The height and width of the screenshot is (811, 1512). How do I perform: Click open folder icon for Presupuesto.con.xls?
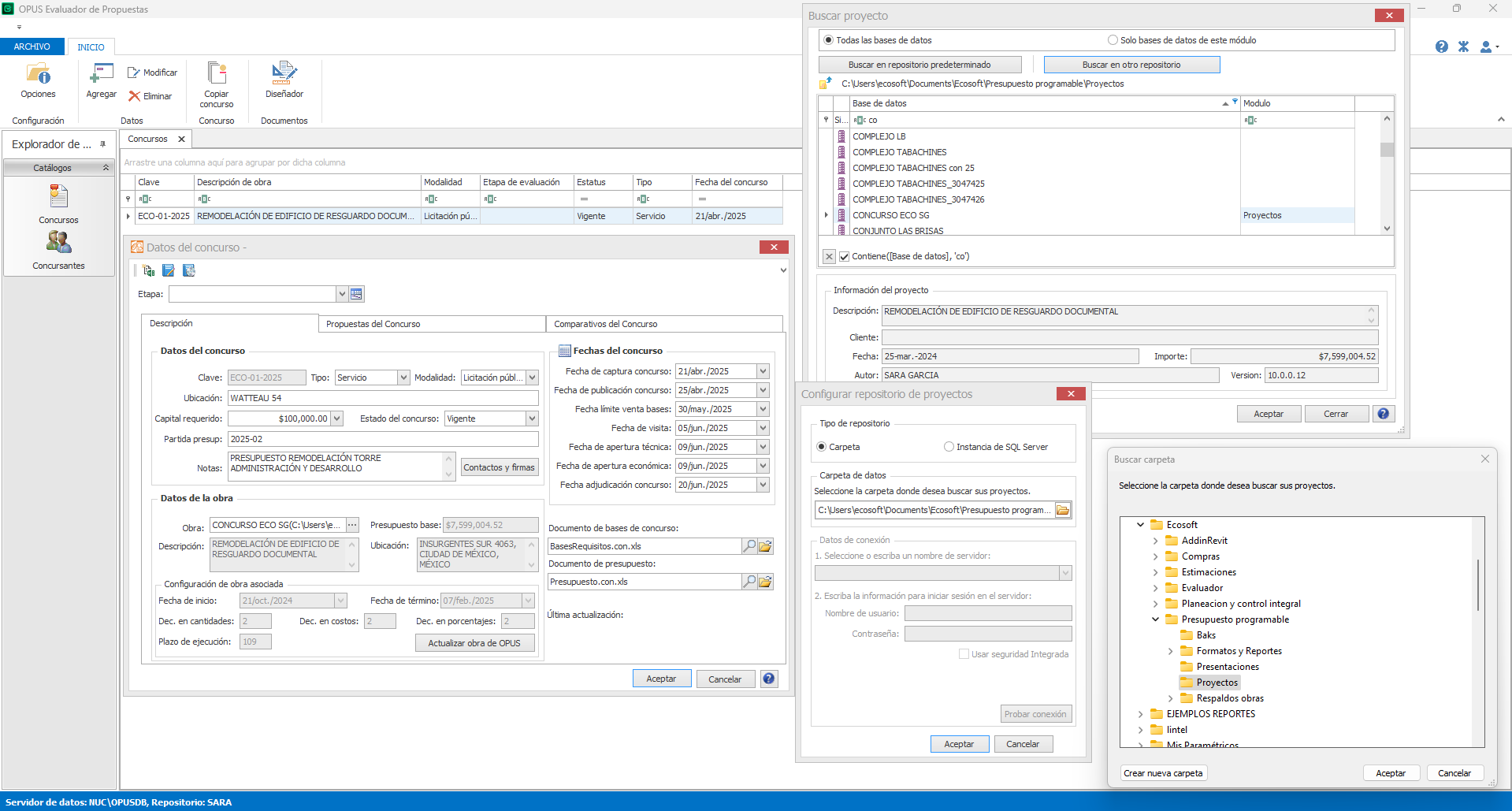pos(765,582)
